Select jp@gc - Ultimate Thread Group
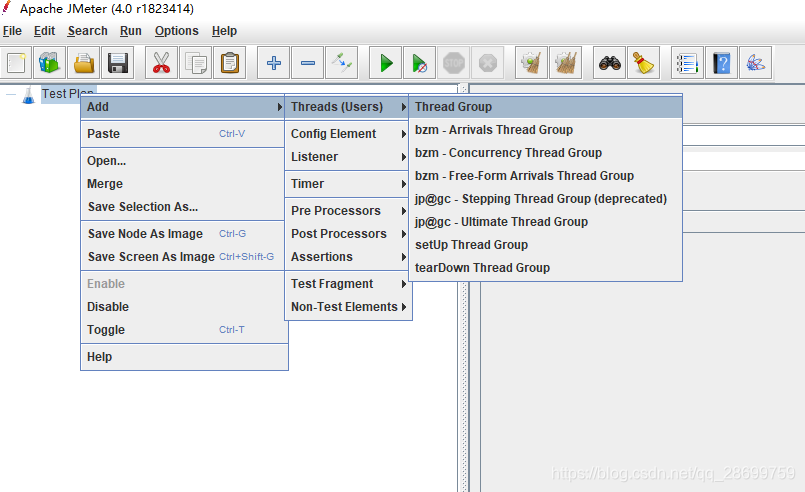 tap(546, 222)
